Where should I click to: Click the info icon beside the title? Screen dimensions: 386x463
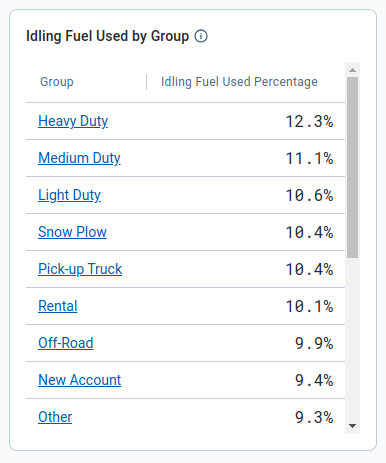tap(201, 36)
